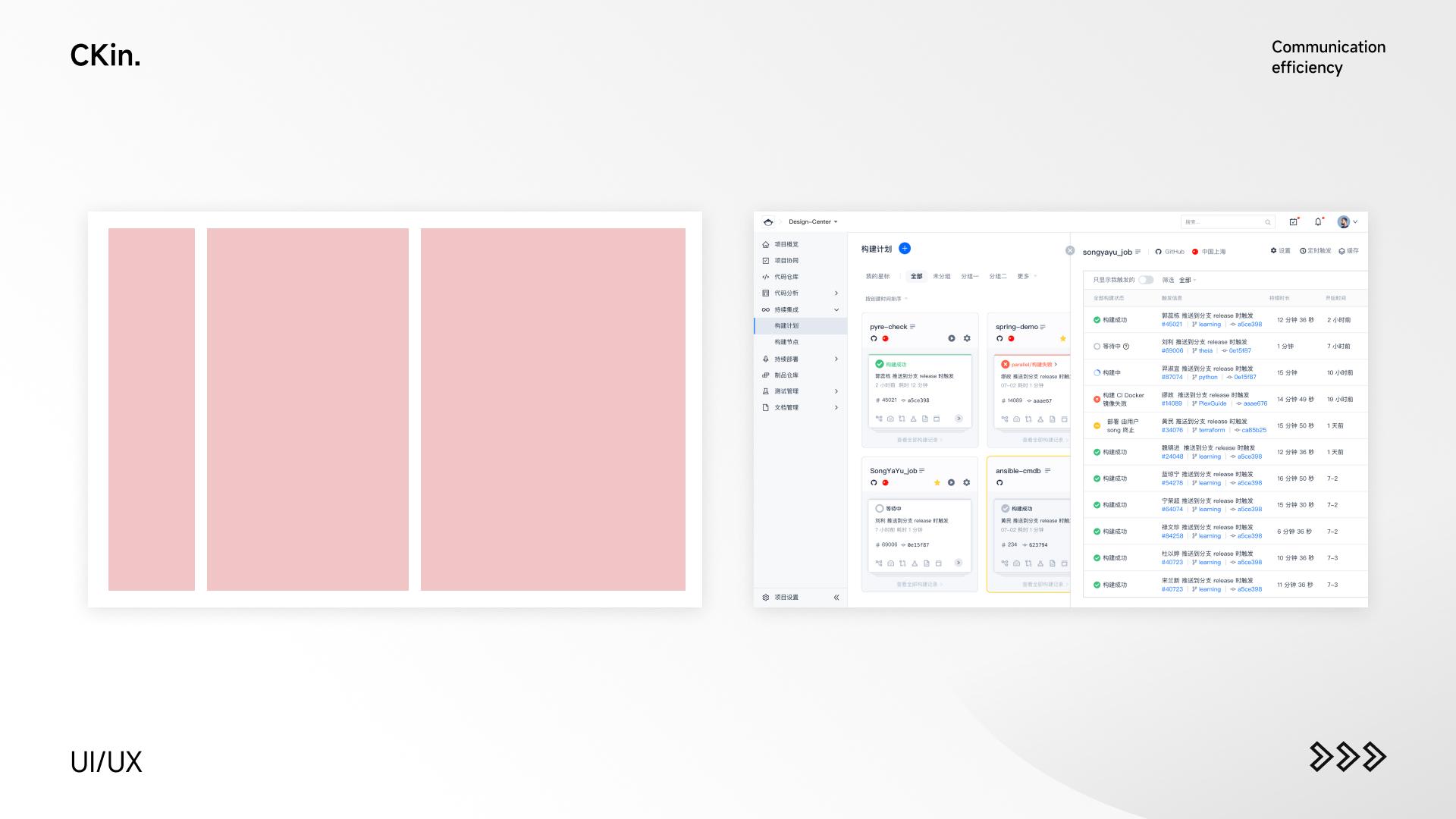The image size is (1456, 819).
Task: Select 构建节点 in the sidebar
Action: pyautogui.click(x=786, y=342)
